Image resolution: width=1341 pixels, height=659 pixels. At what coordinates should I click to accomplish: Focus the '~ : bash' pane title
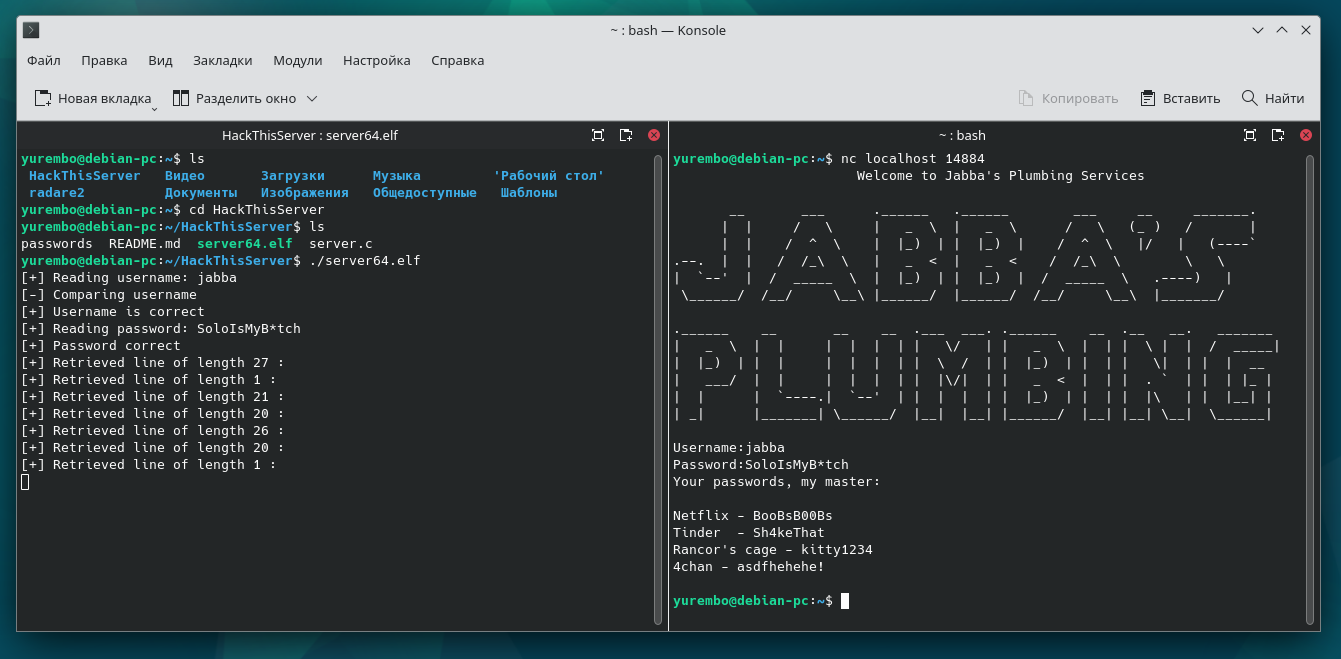[x=962, y=135]
